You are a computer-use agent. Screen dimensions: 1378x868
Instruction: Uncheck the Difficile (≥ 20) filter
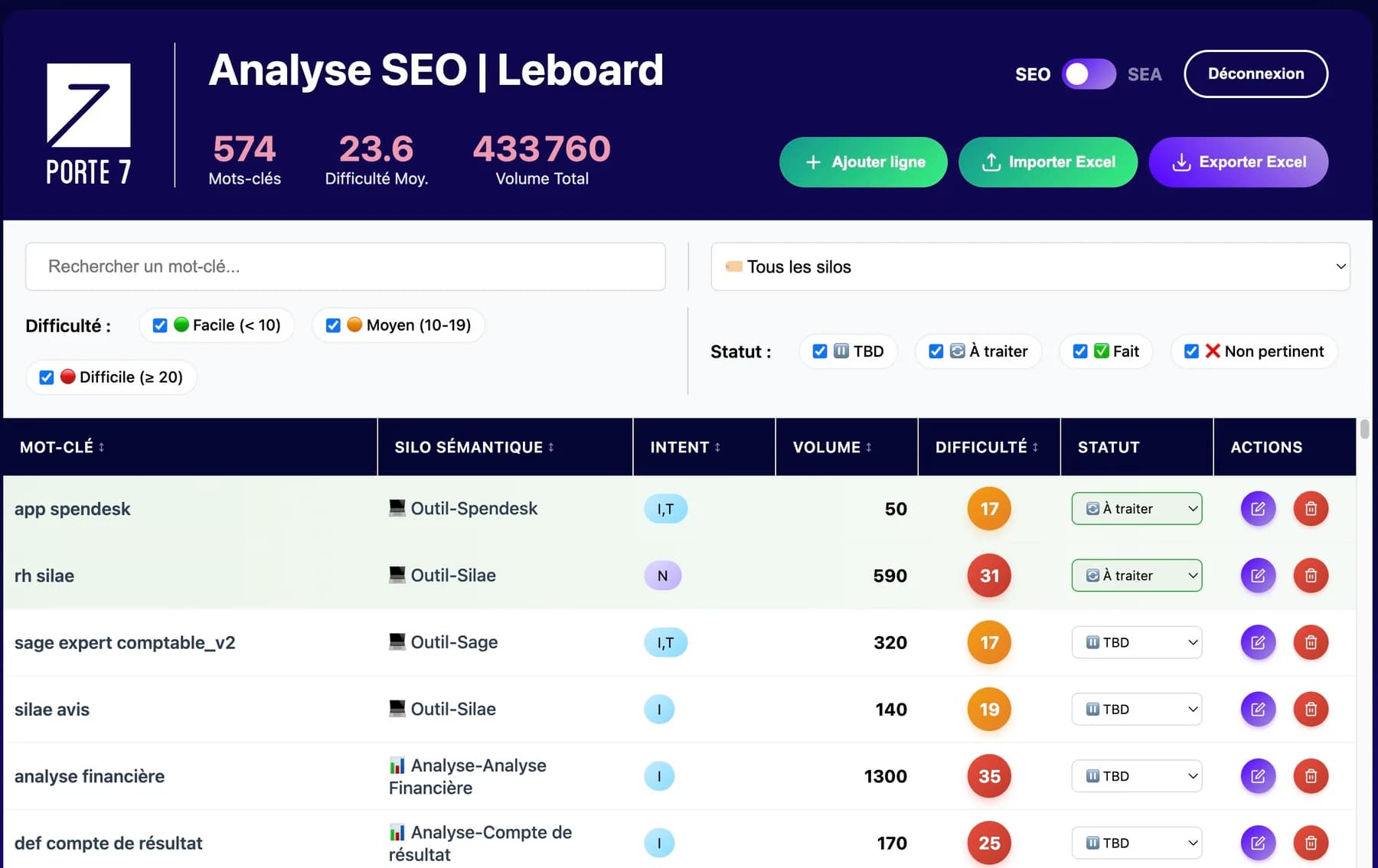(47, 377)
